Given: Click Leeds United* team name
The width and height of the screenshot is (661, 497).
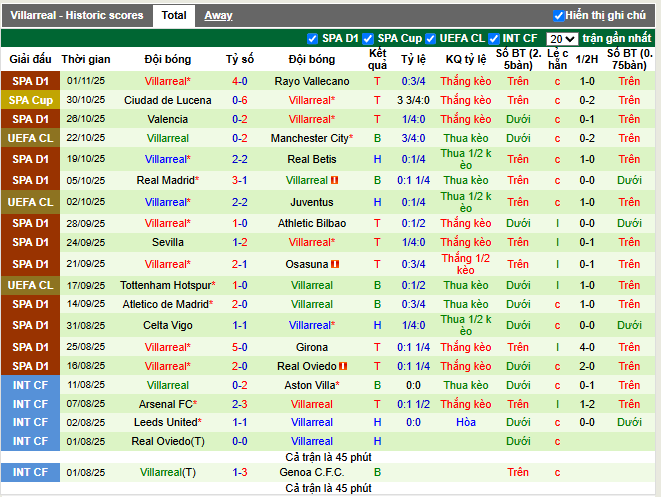Looking at the screenshot, I should coord(167,422).
